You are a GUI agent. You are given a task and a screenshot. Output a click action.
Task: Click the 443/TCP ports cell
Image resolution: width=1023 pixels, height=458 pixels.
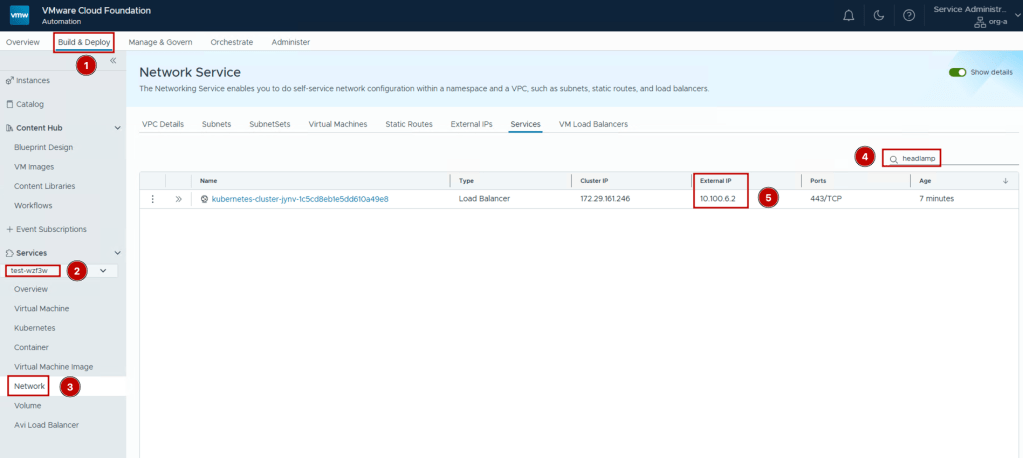pos(827,199)
